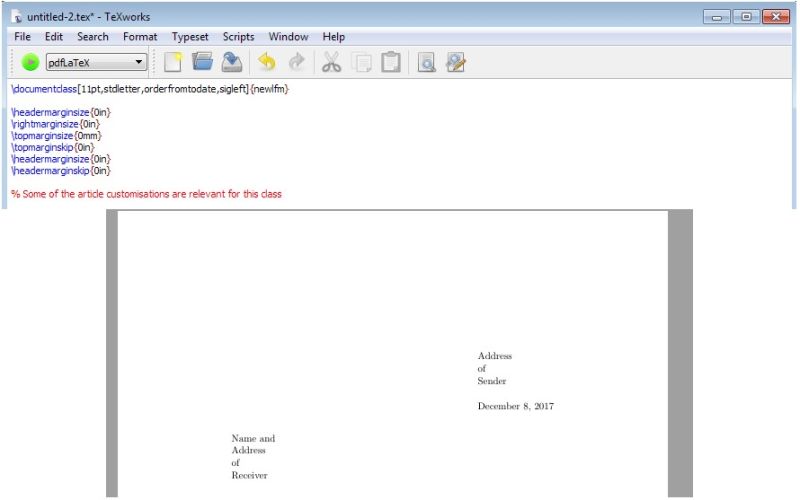Open the Edit menu
800x500 pixels.
point(54,37)
